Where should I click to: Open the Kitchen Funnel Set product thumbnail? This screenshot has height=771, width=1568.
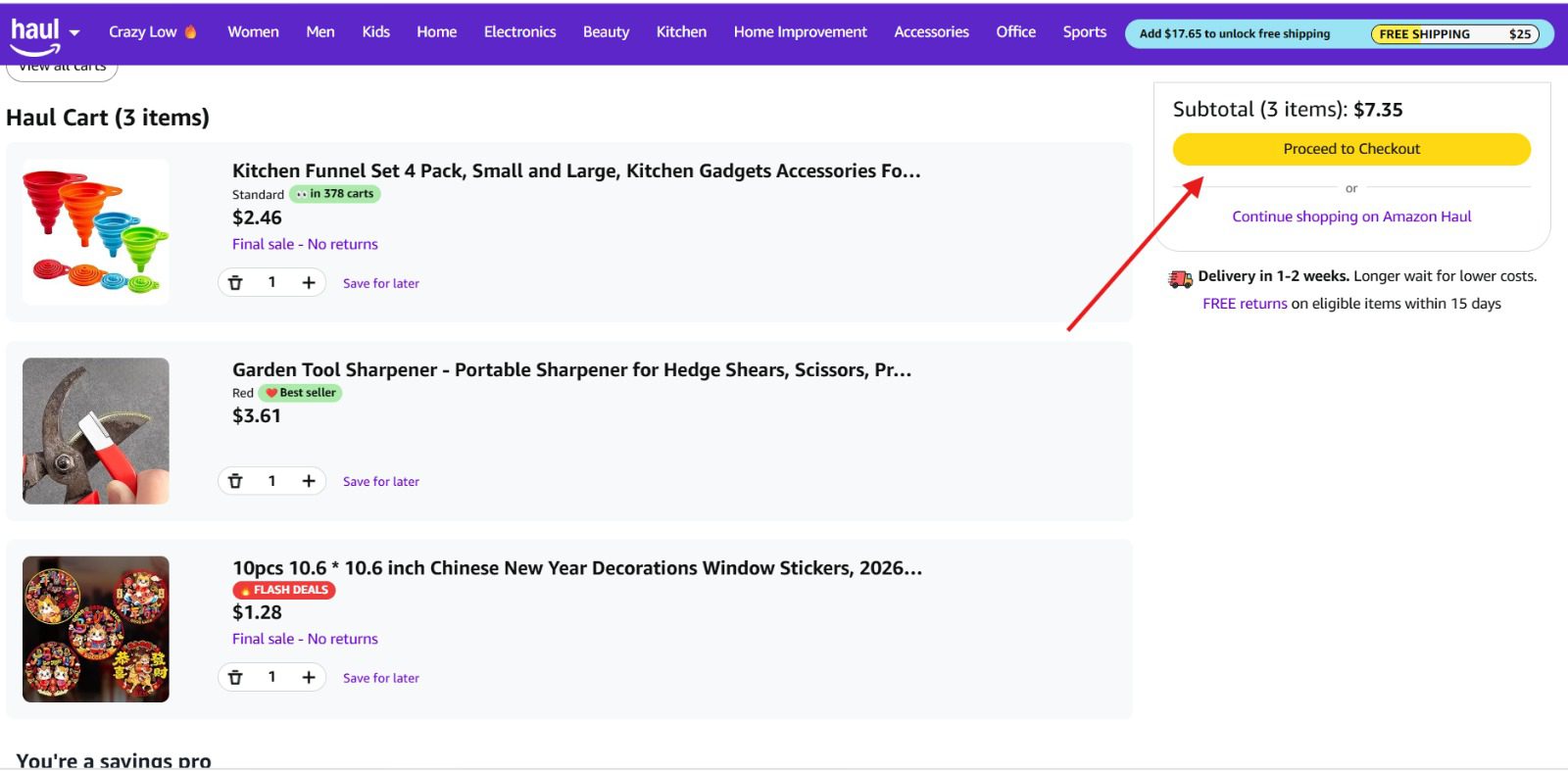coord(96,232)
